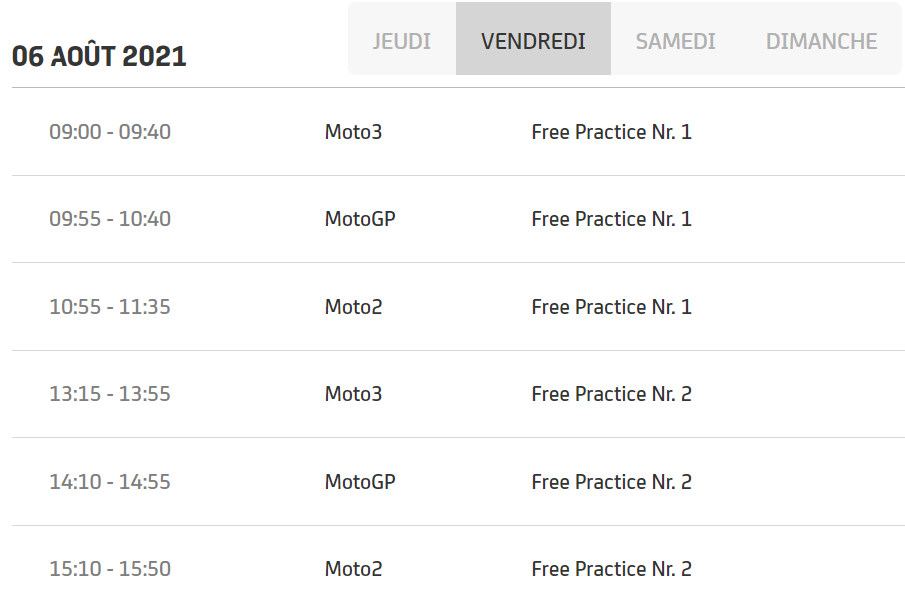
Task: Click the 10:55 - 11:35 time slot
Action: [110, 307]
